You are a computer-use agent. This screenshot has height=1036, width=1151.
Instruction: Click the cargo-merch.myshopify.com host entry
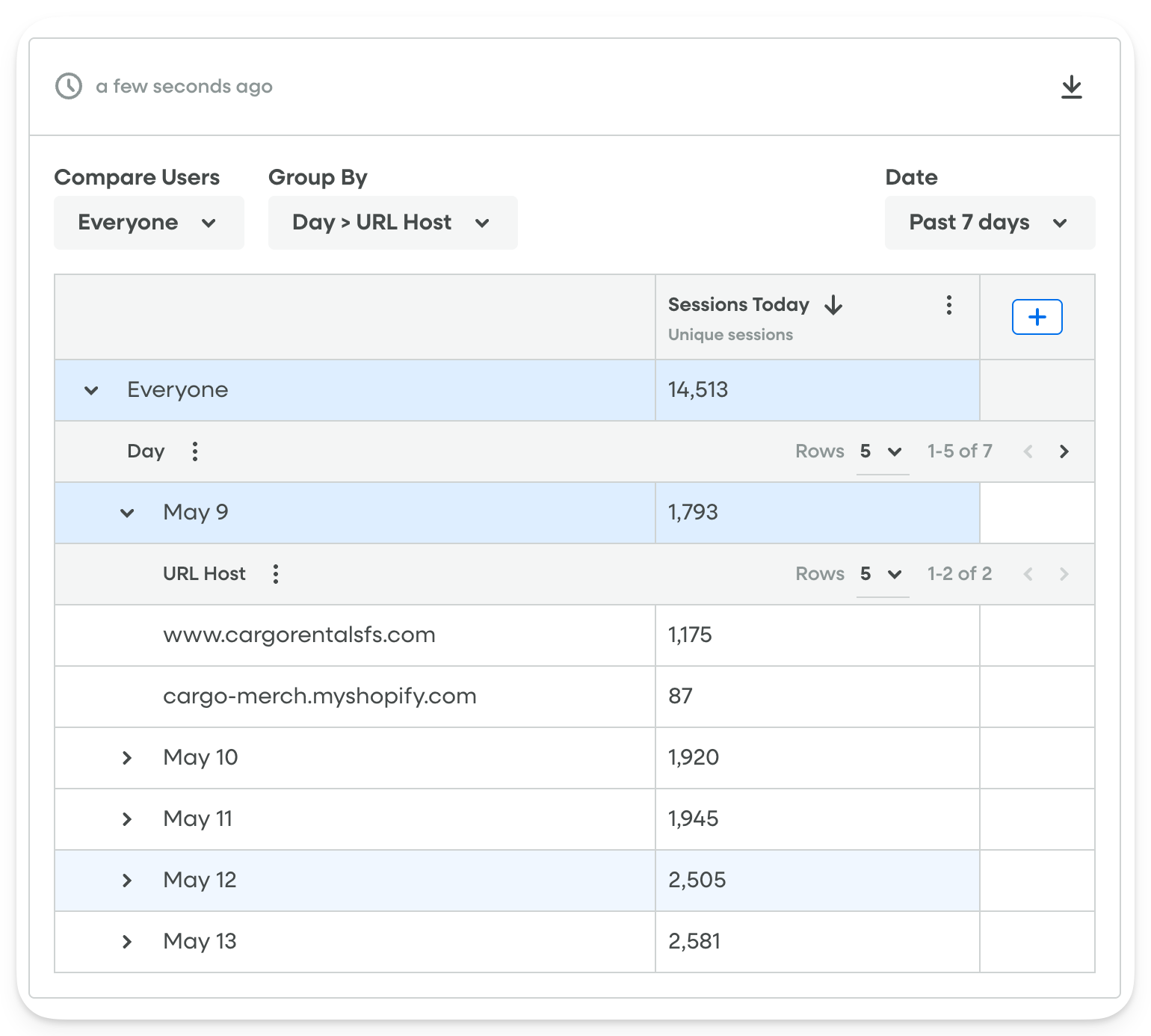click(319, 697)
